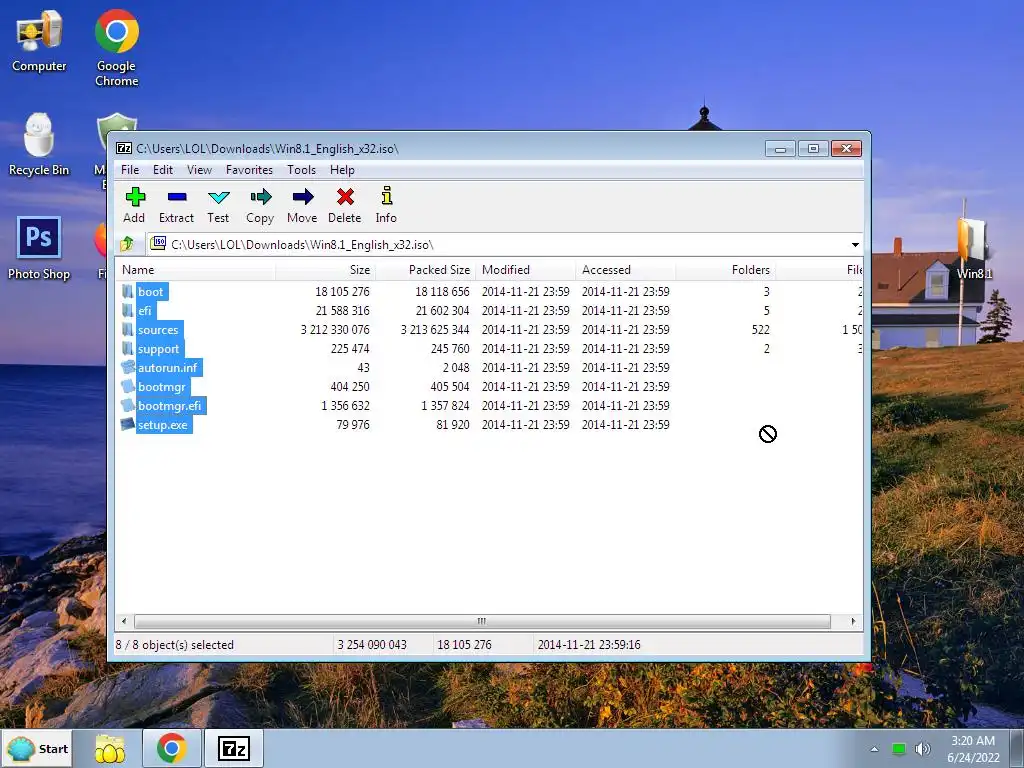Click status bar date 2014-11-21 23:59:16

coord(589,645)
